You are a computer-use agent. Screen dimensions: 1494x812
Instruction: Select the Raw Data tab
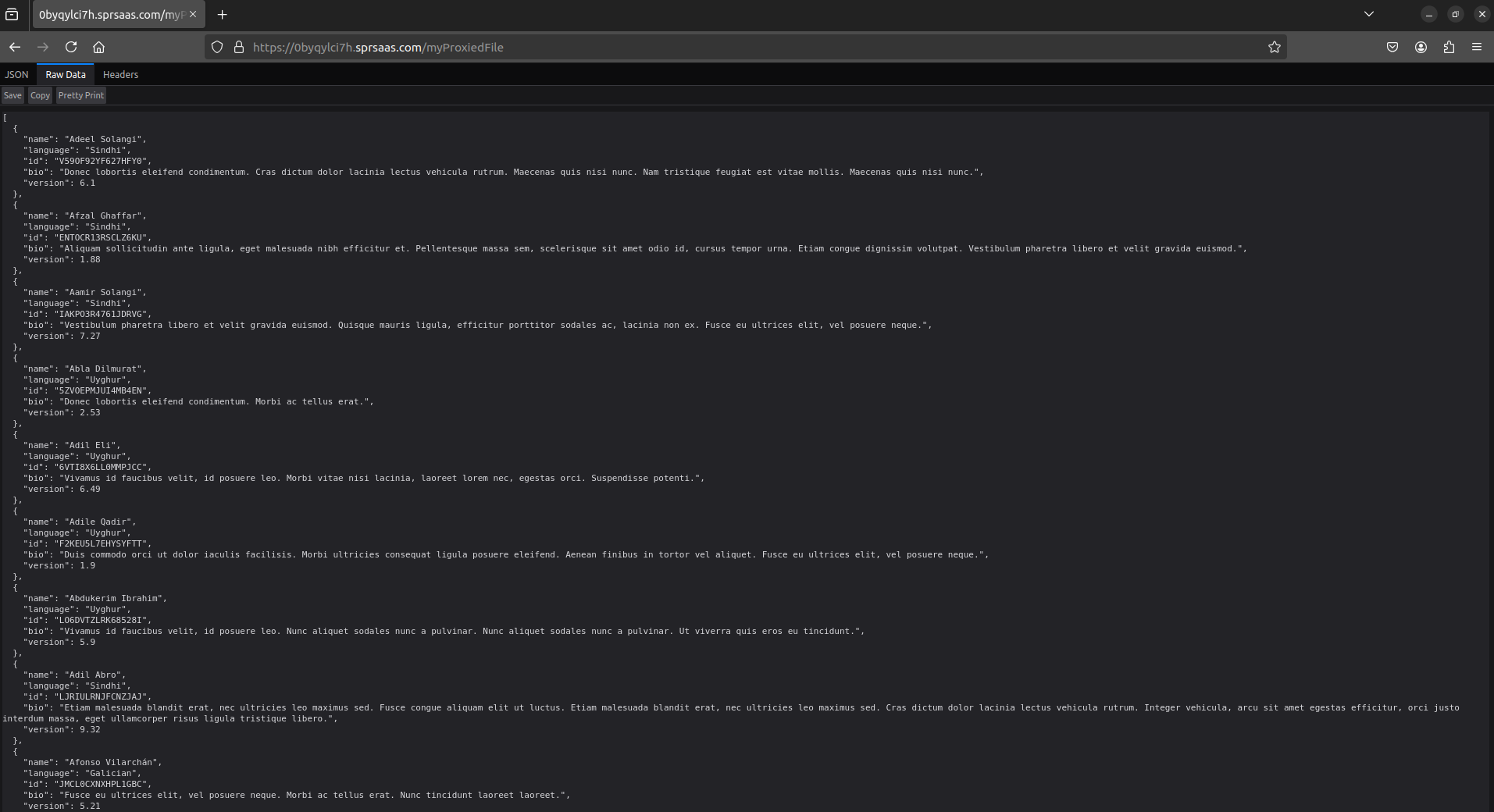click(x=66, y=75)
